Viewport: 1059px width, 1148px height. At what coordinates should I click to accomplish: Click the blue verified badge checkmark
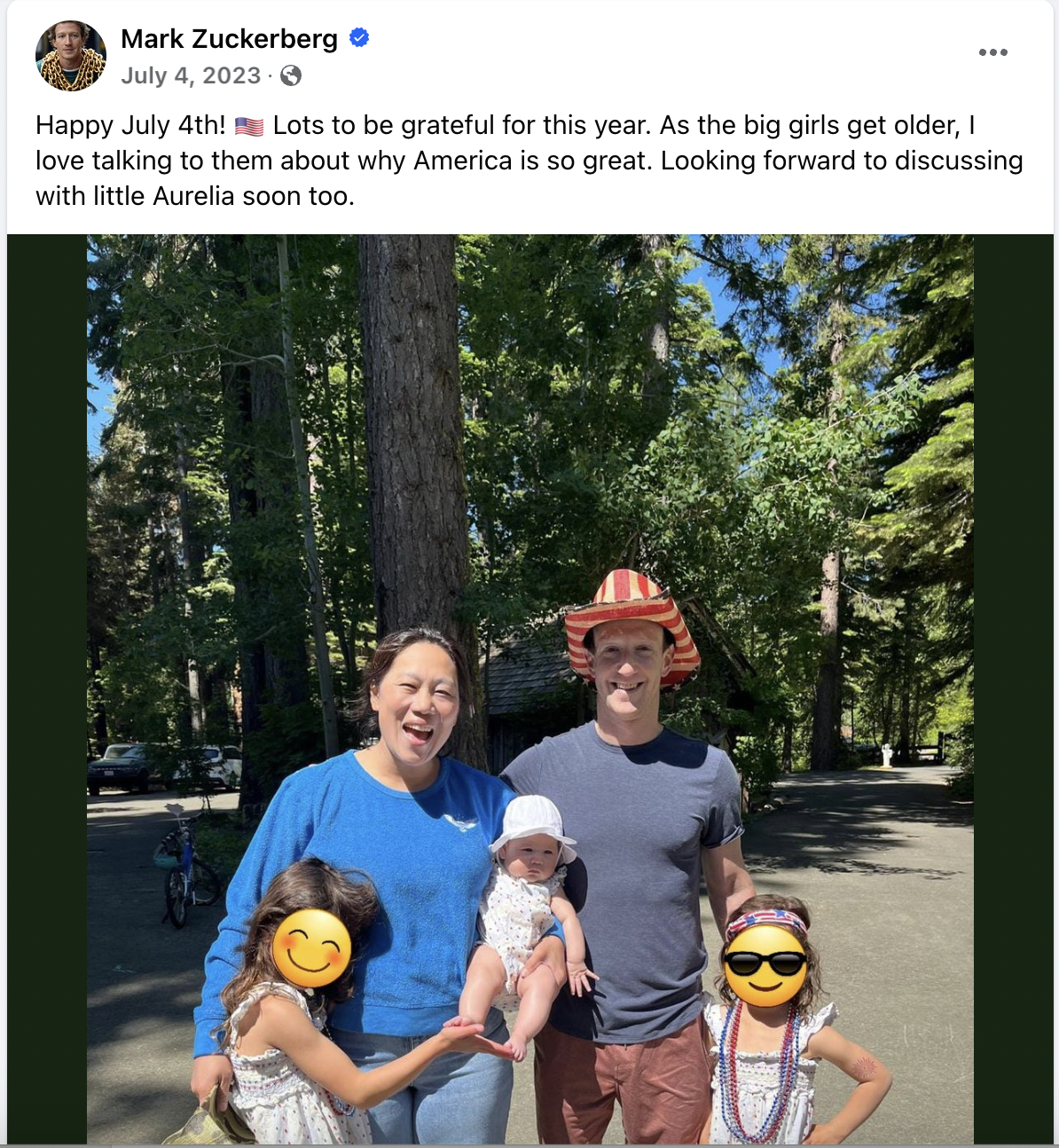click(359, 38)
